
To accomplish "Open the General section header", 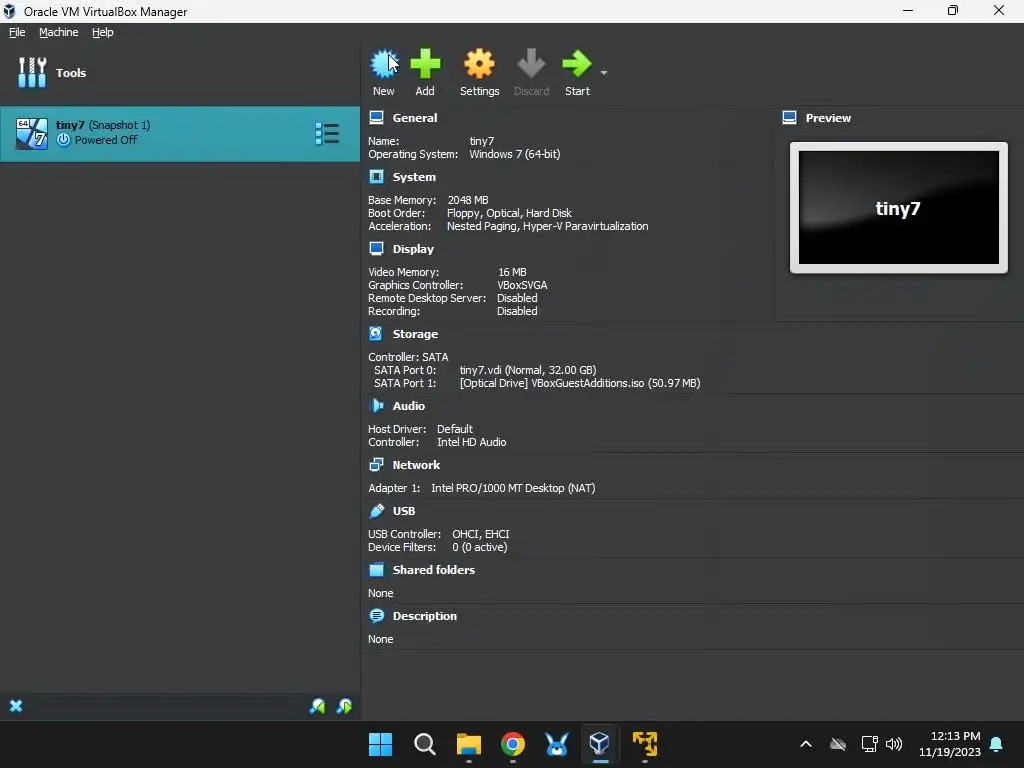I will tap(415, 118).
